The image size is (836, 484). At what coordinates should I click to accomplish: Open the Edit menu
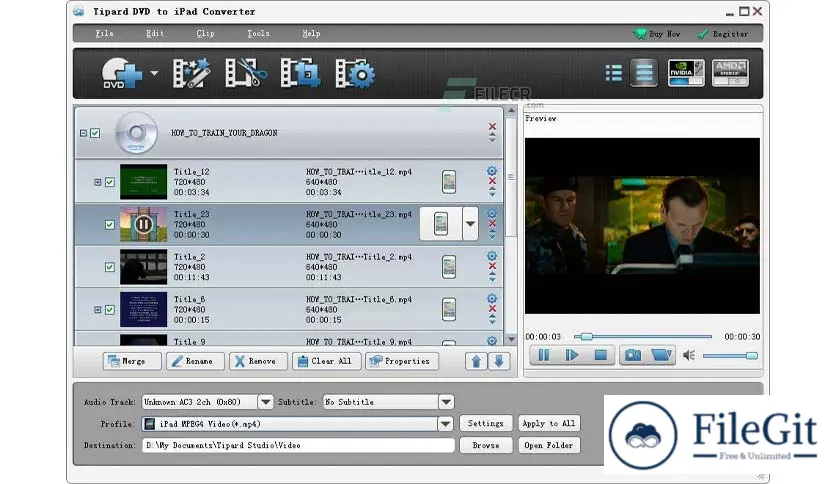click(155, 34)
